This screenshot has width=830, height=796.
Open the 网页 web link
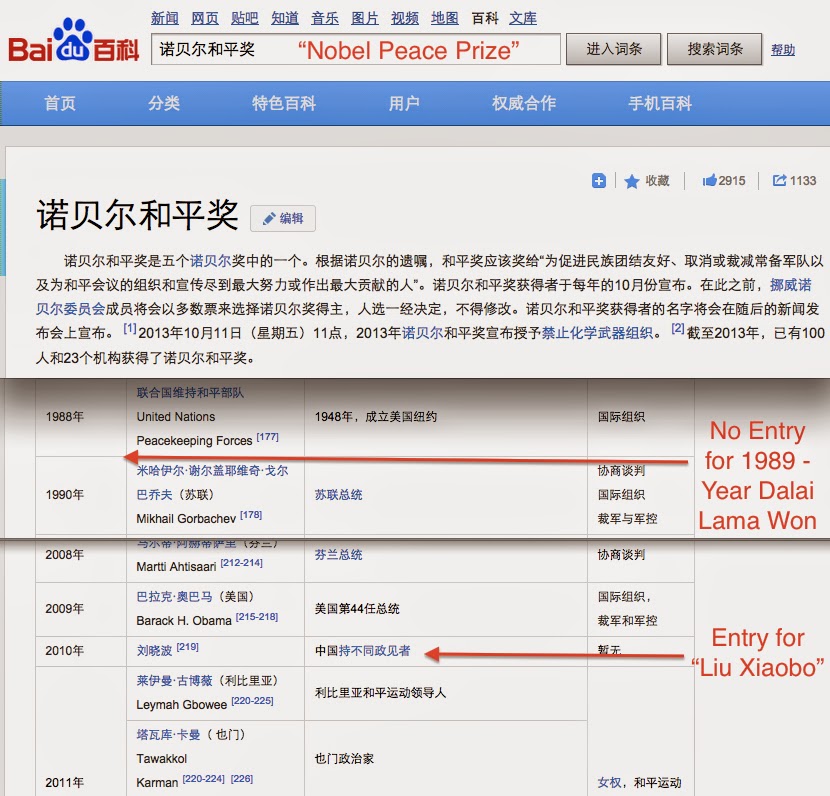205,19
